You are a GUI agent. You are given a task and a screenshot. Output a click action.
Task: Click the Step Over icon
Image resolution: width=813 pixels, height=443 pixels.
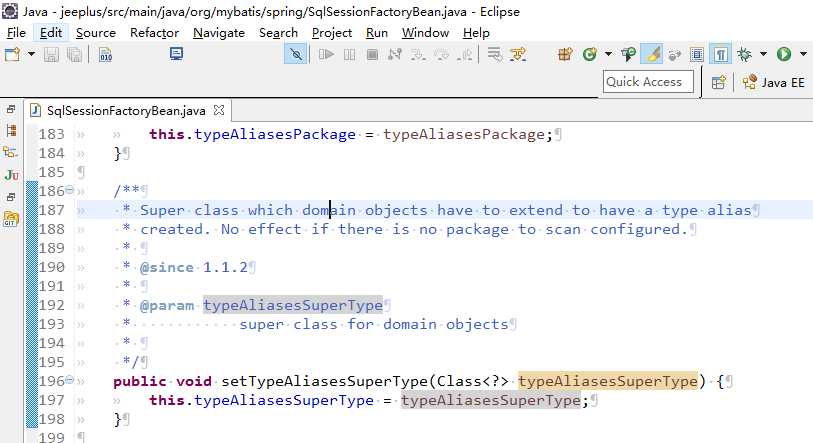[442, 54]
